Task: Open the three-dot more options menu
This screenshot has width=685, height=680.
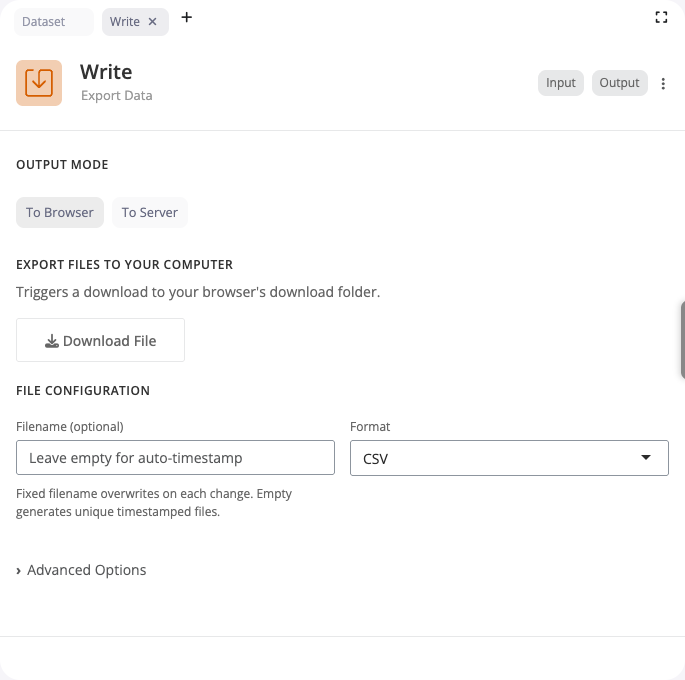Action: pyautogui.click(x=664, y=84)
